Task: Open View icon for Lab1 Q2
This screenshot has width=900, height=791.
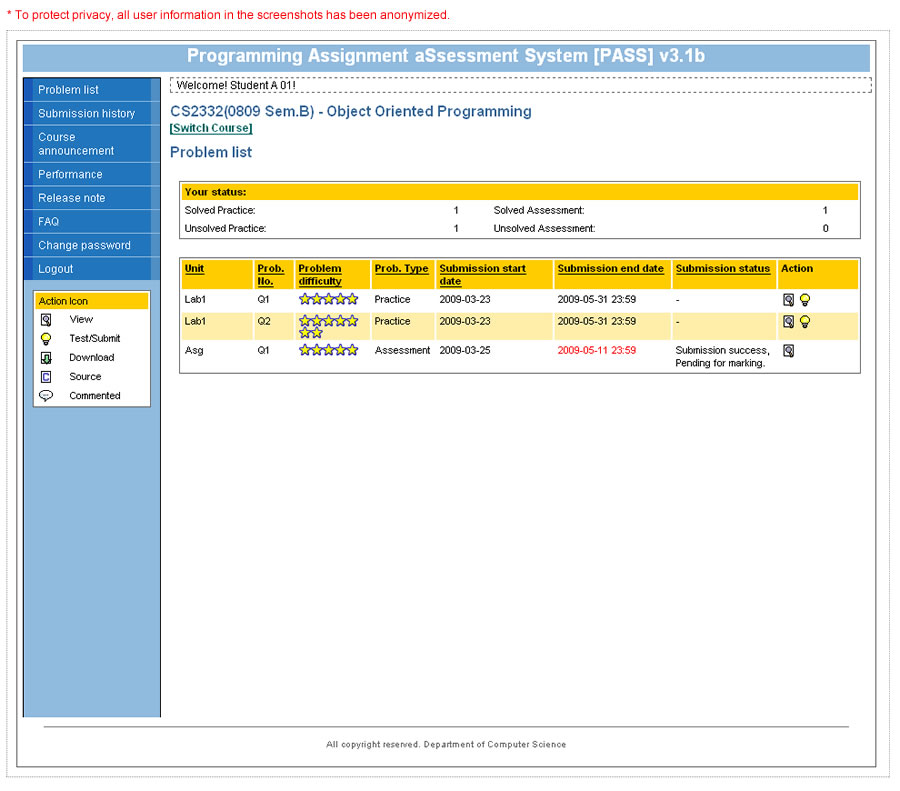Action: (x=788, y=321)
